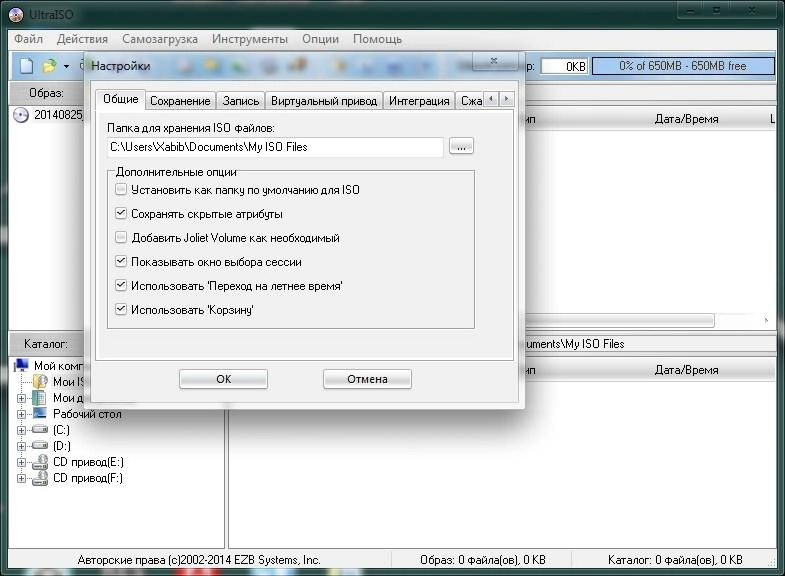Switch to the Виртуальный привод tab

[324, 101]
